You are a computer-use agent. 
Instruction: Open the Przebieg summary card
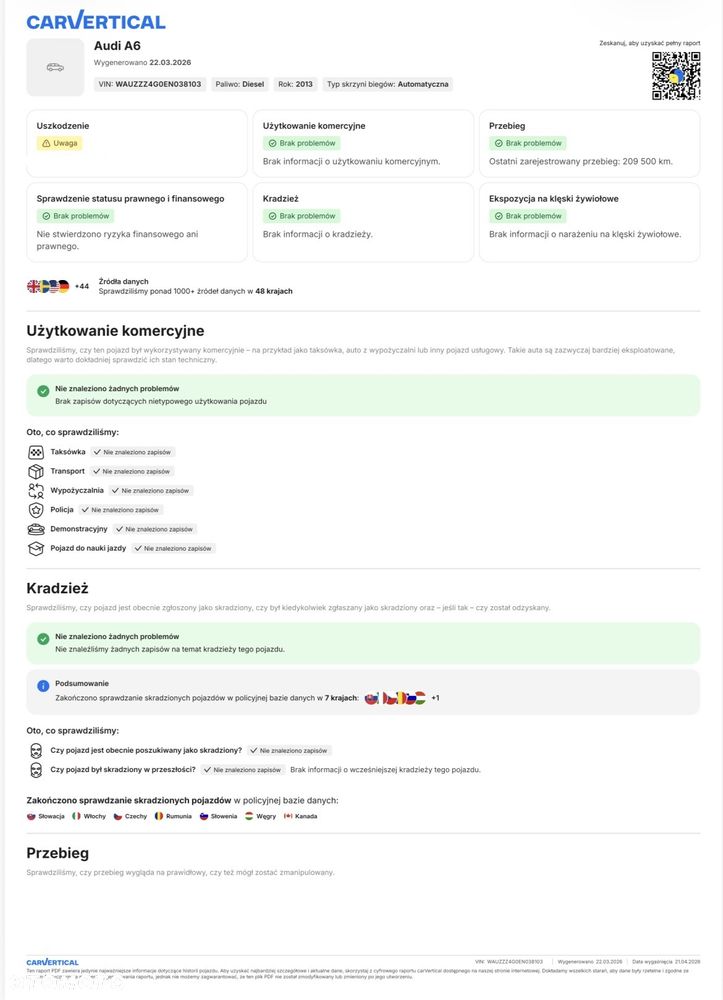coord(594,143)
